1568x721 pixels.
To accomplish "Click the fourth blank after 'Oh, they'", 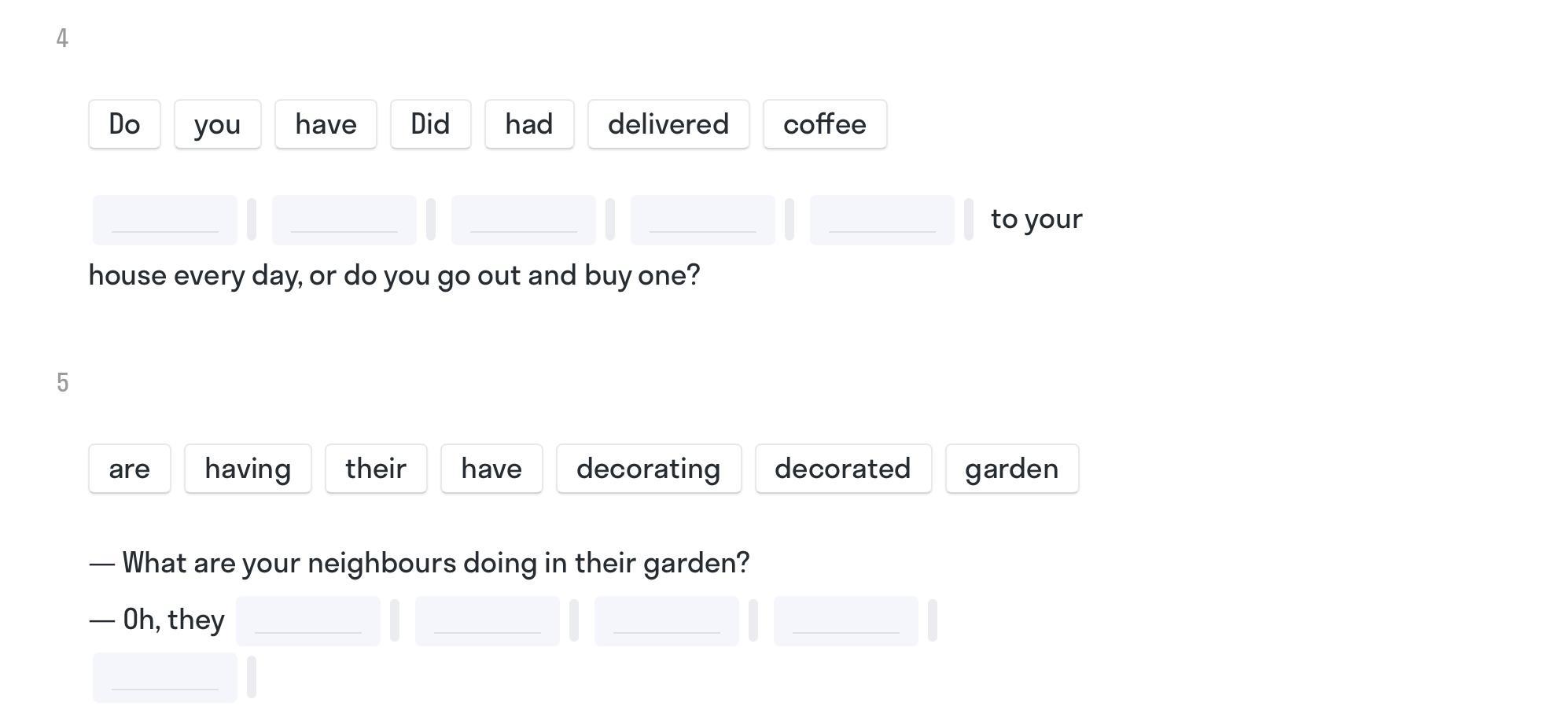I will pos(846,621).
